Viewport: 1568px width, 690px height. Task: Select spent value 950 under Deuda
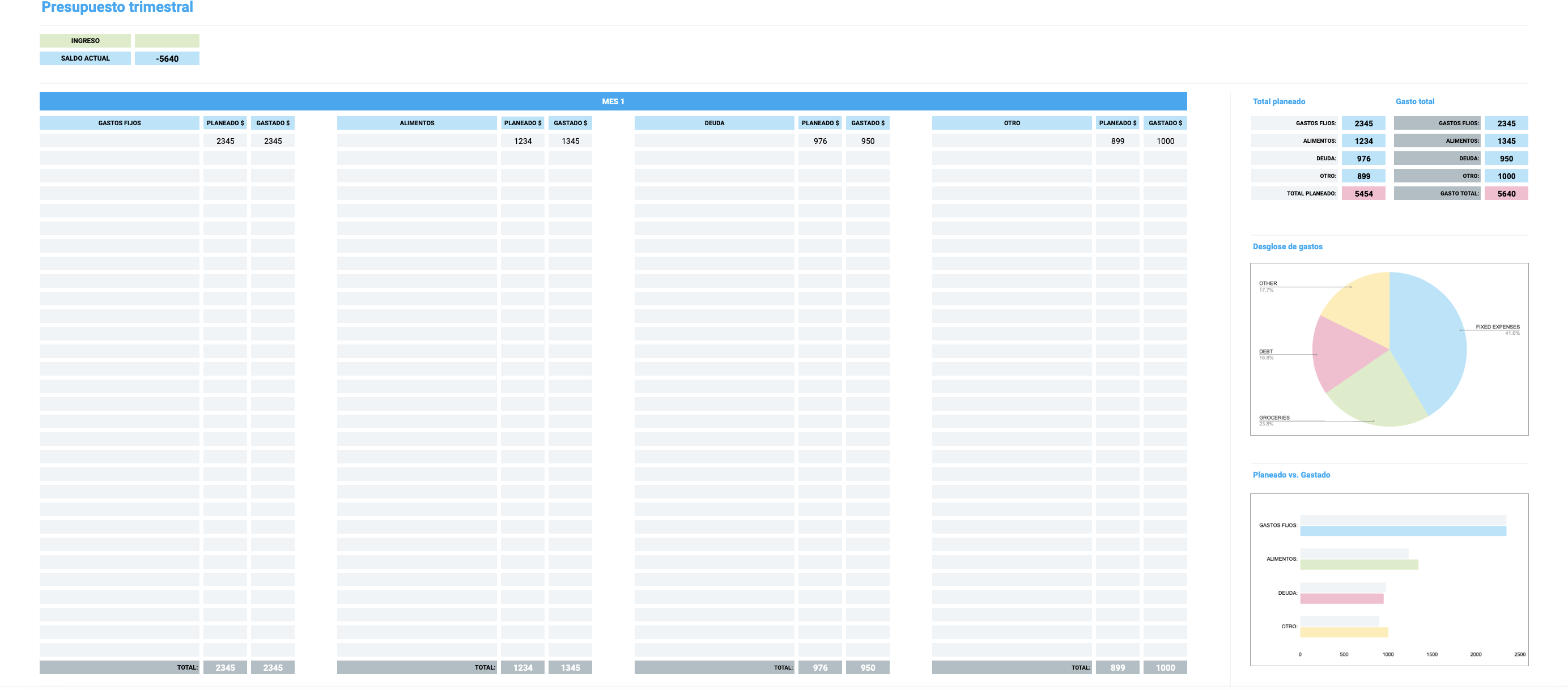[868, 140]
